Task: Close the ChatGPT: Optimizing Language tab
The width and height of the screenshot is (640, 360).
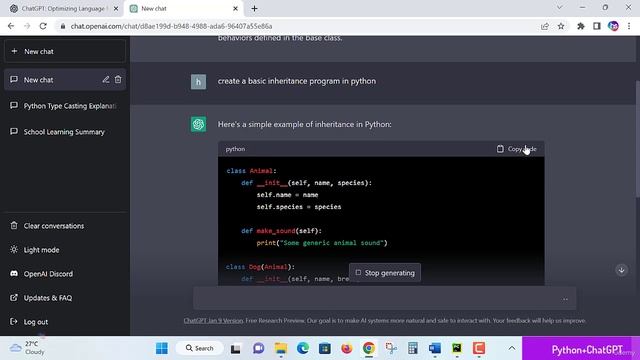Action: [116, 9]
